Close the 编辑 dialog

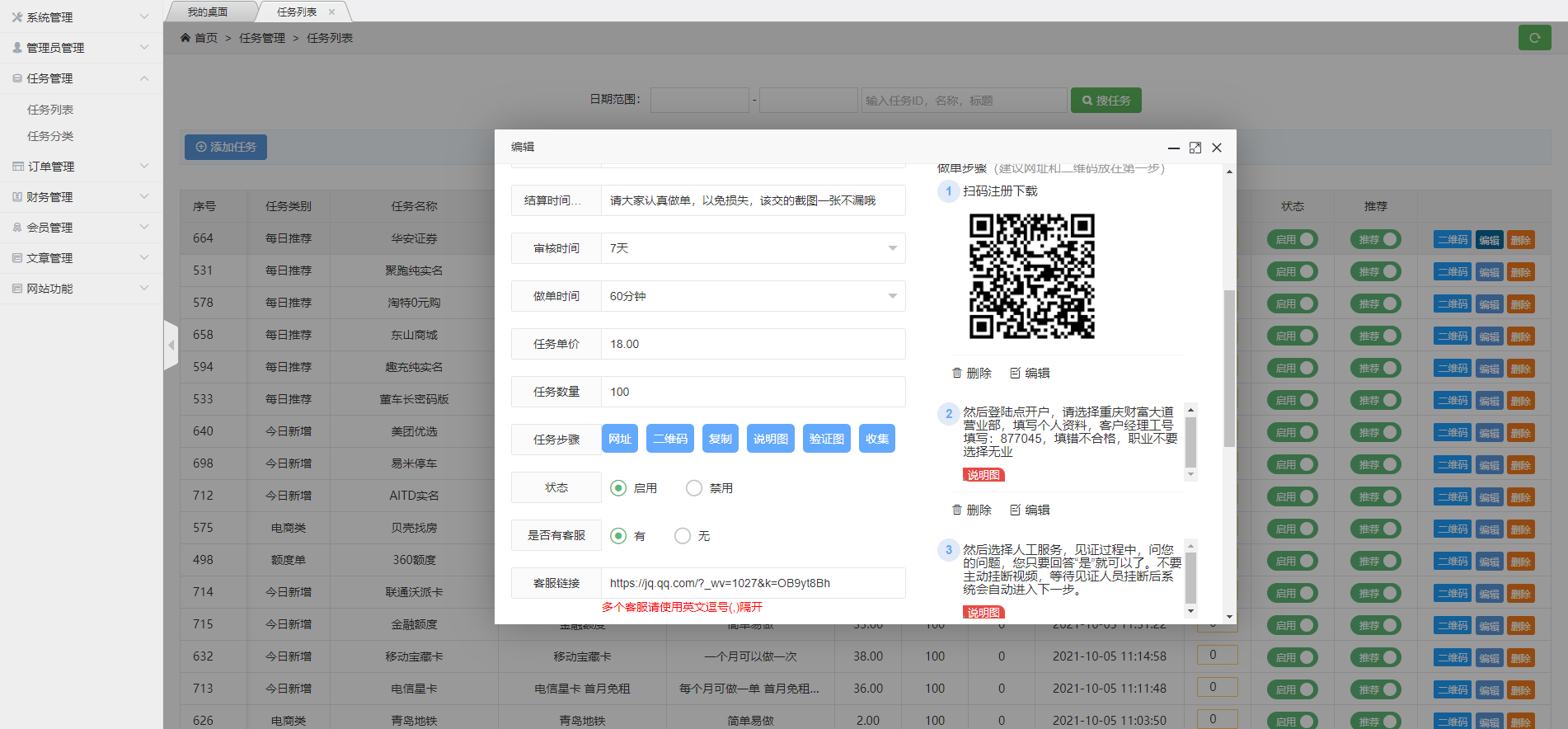[1217, 148]
